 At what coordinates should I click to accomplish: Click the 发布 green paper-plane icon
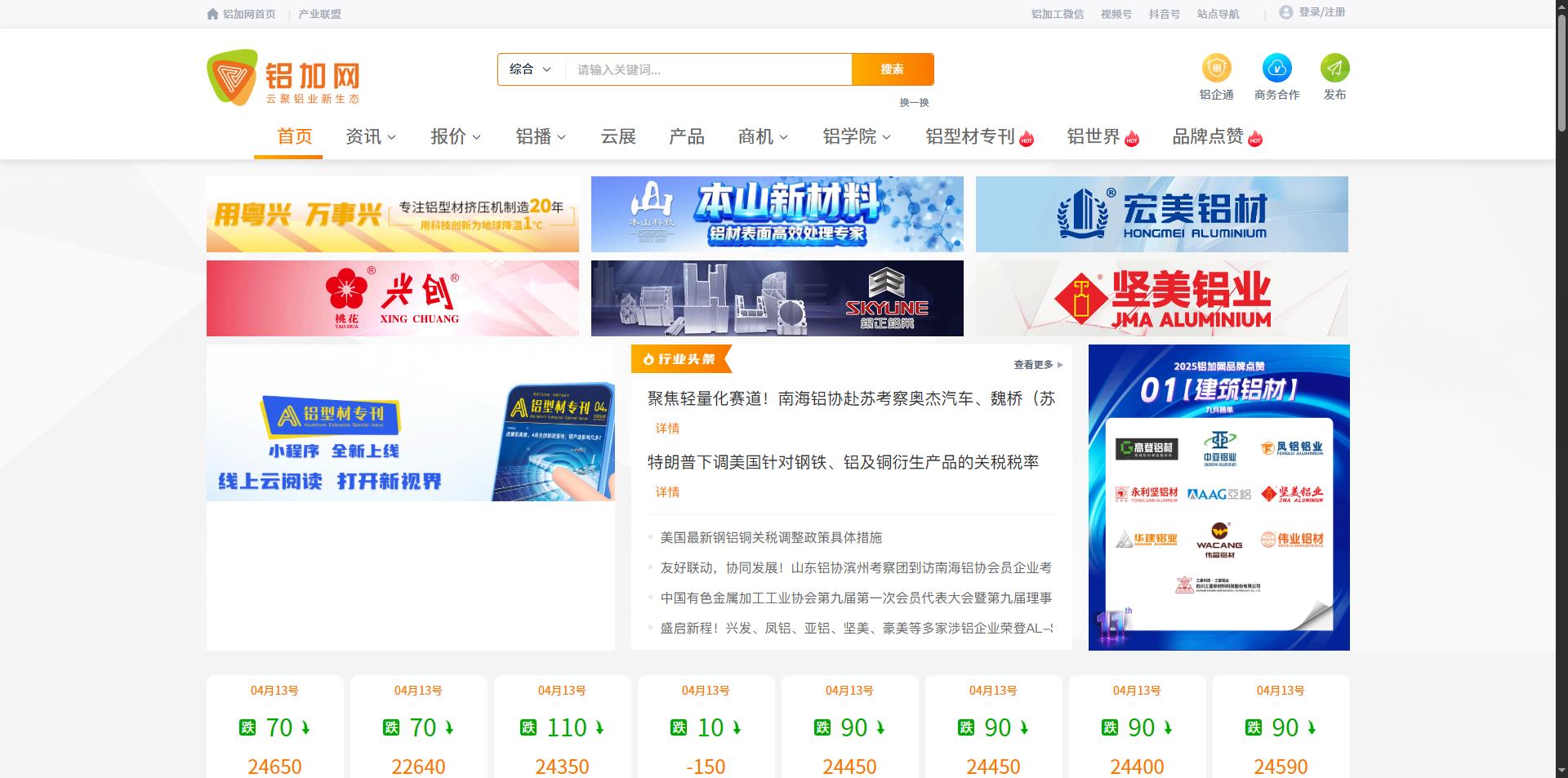coord(1334,68)
